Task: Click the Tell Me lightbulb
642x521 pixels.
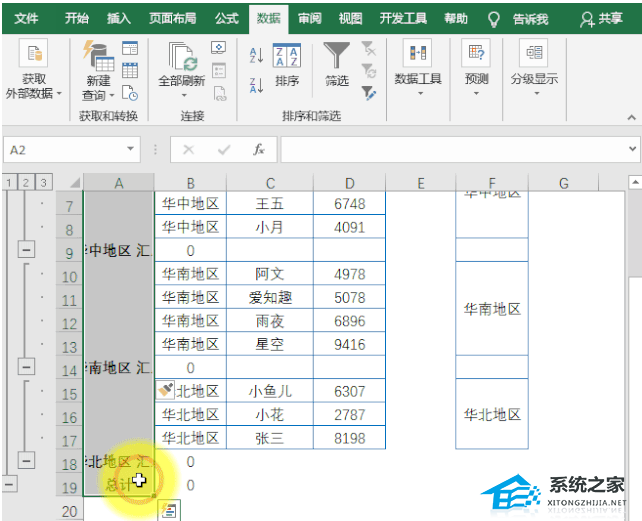Action: (x=494, y=19)
